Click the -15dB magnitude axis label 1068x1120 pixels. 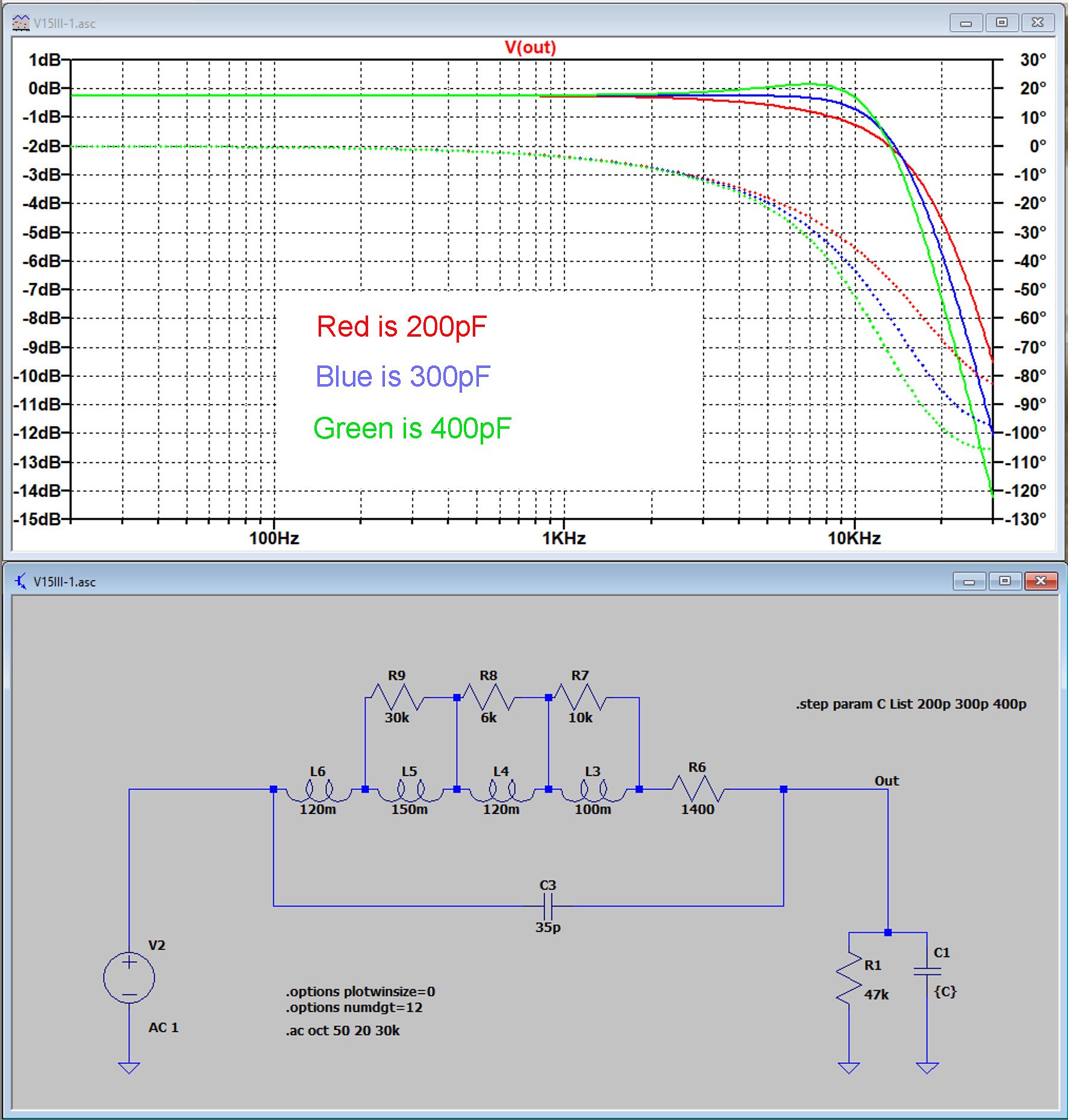click(37, 519)
